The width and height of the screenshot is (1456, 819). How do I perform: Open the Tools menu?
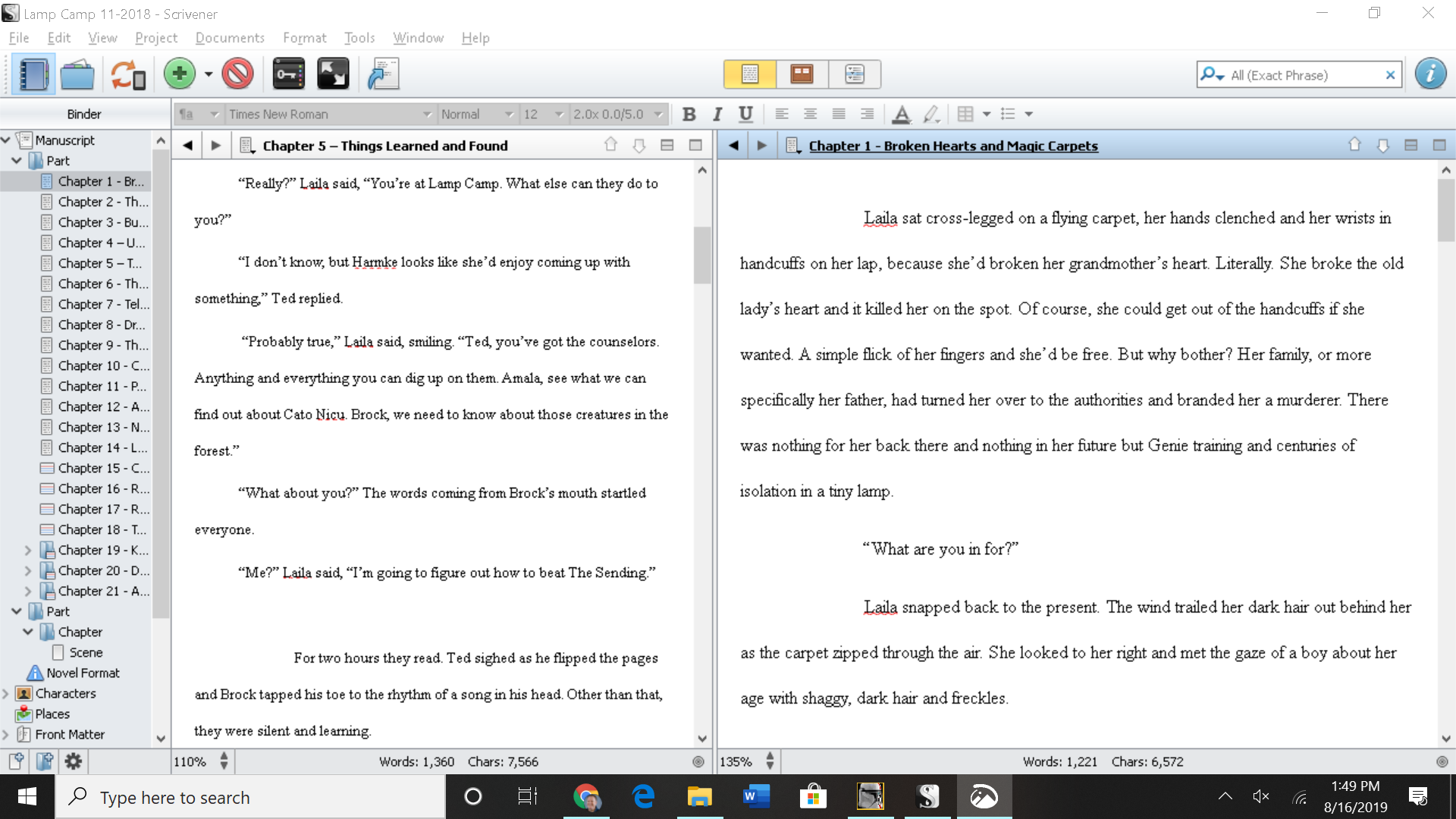click(x=358, y=38)
